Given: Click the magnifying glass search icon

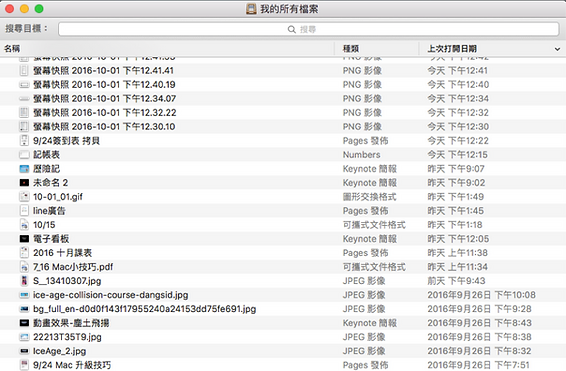Looking at the screenshot, I should [x=292, y=29].
